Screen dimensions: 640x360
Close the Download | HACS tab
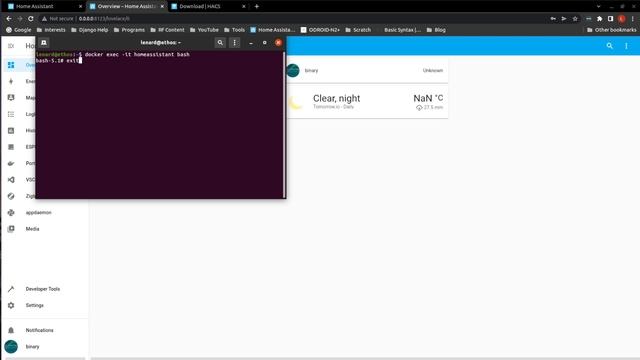pyautogui.click(x=244, y=6)
